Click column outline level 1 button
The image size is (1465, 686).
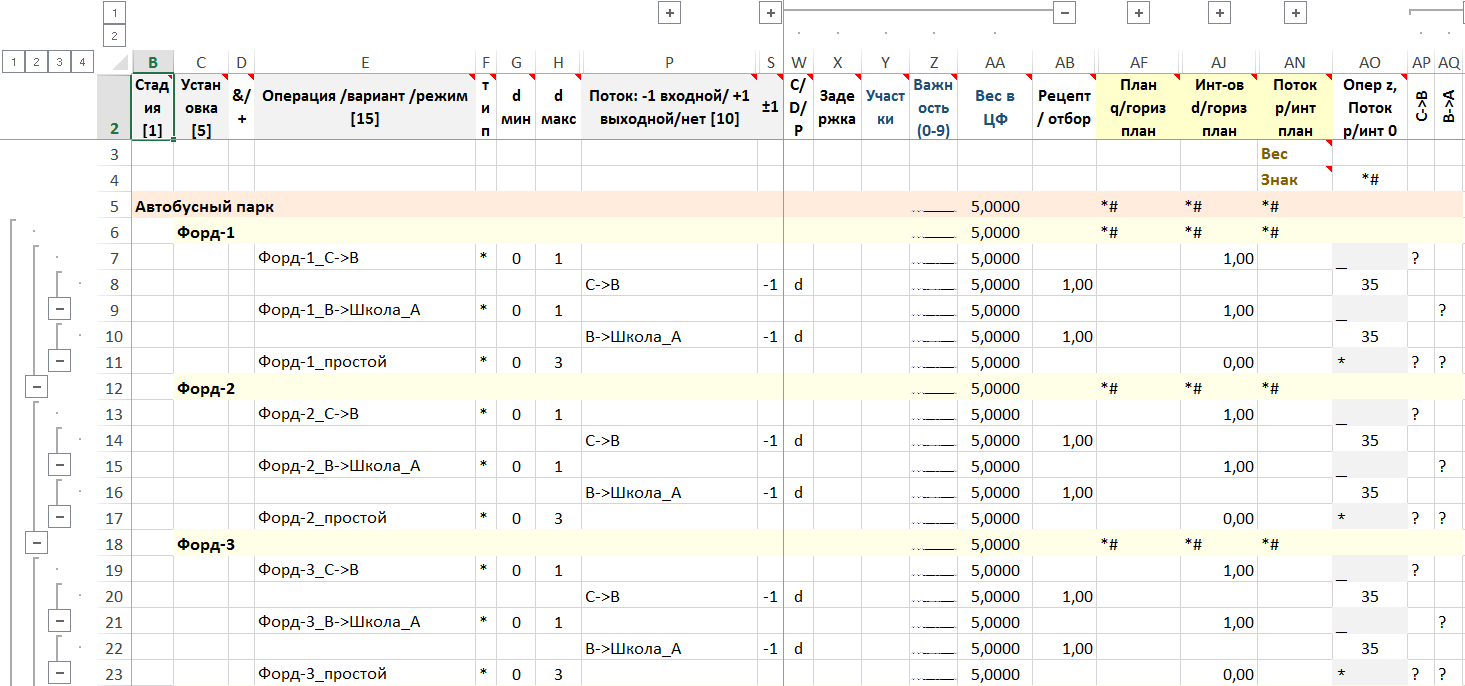point(114,13)
